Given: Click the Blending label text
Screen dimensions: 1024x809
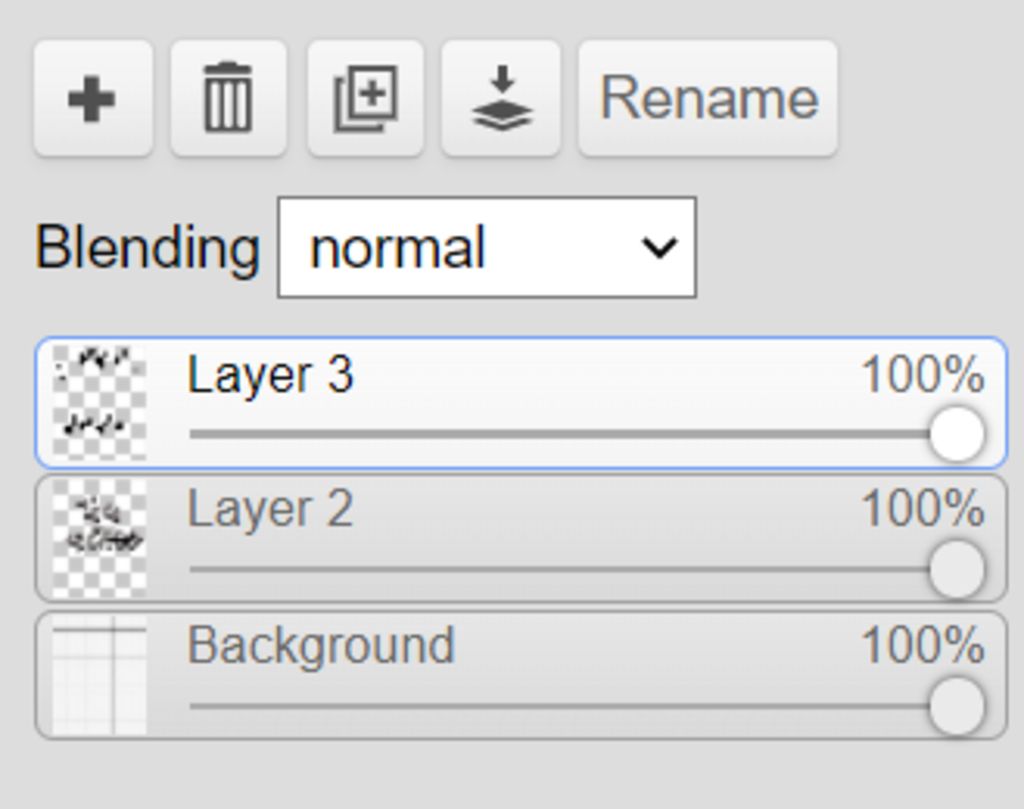Looking at the screenshot, I should pos(147,247).
